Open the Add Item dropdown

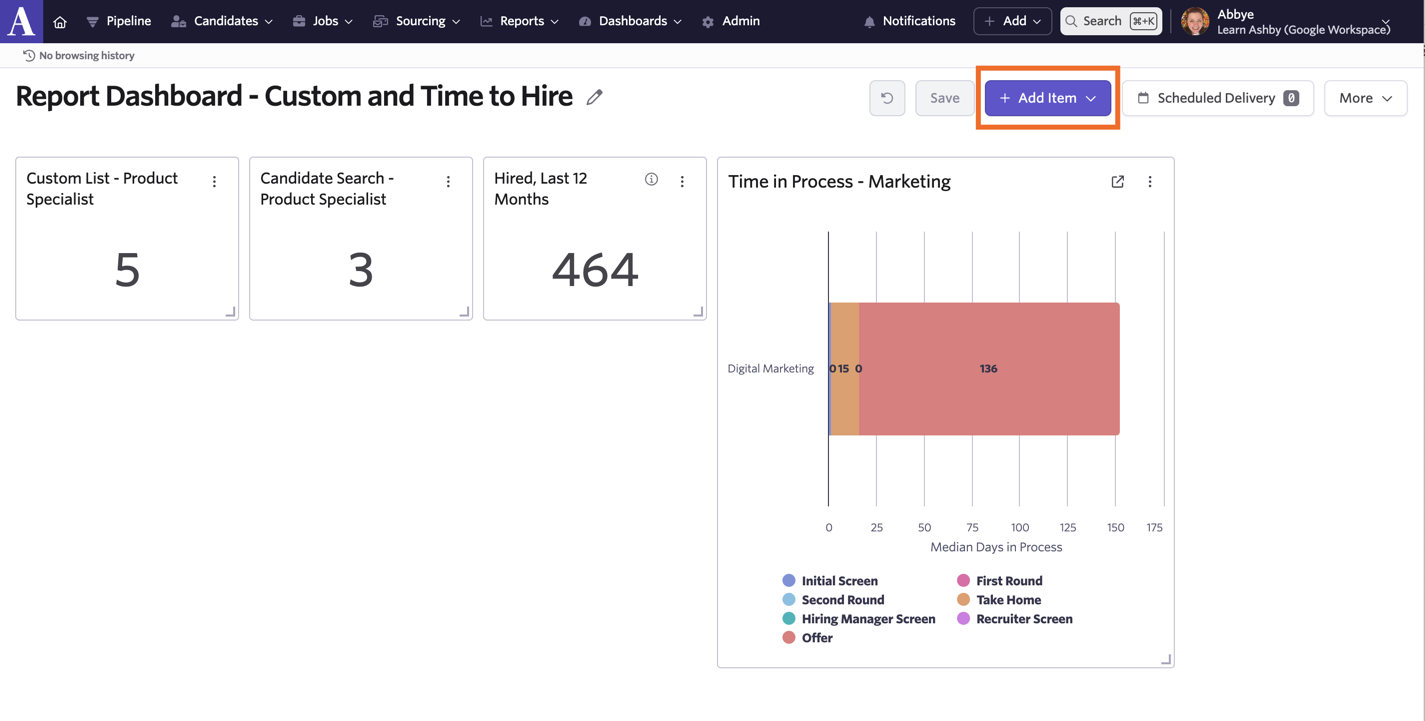(x=1048, y=98)
